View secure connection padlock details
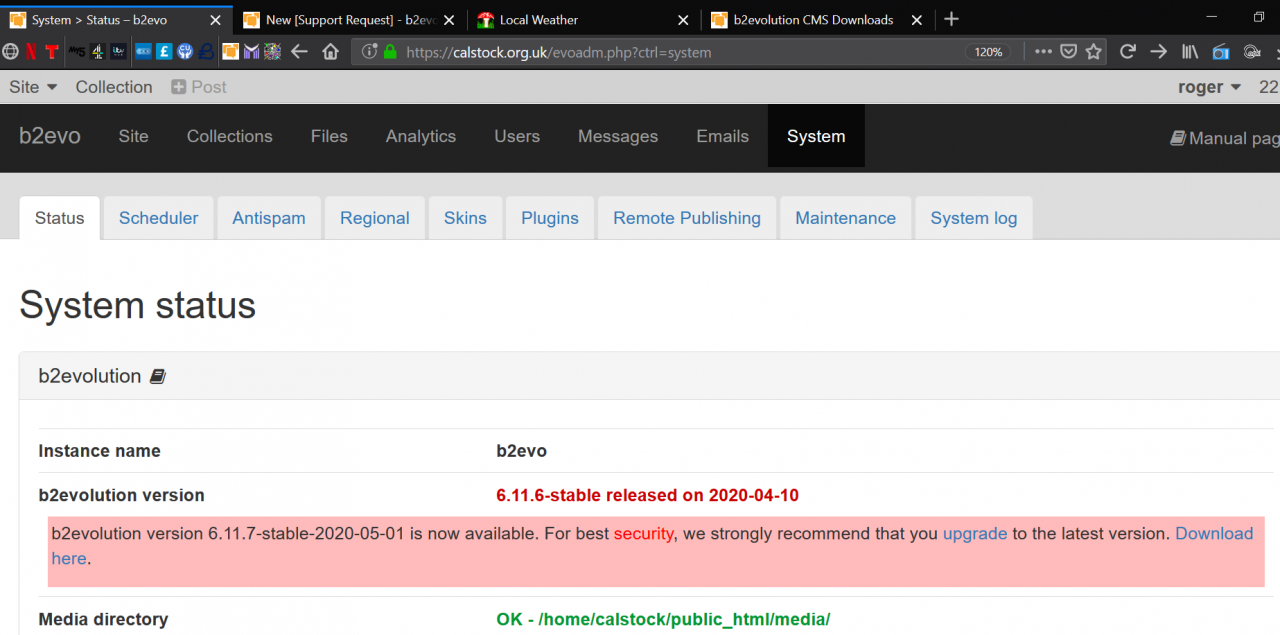 390,52
